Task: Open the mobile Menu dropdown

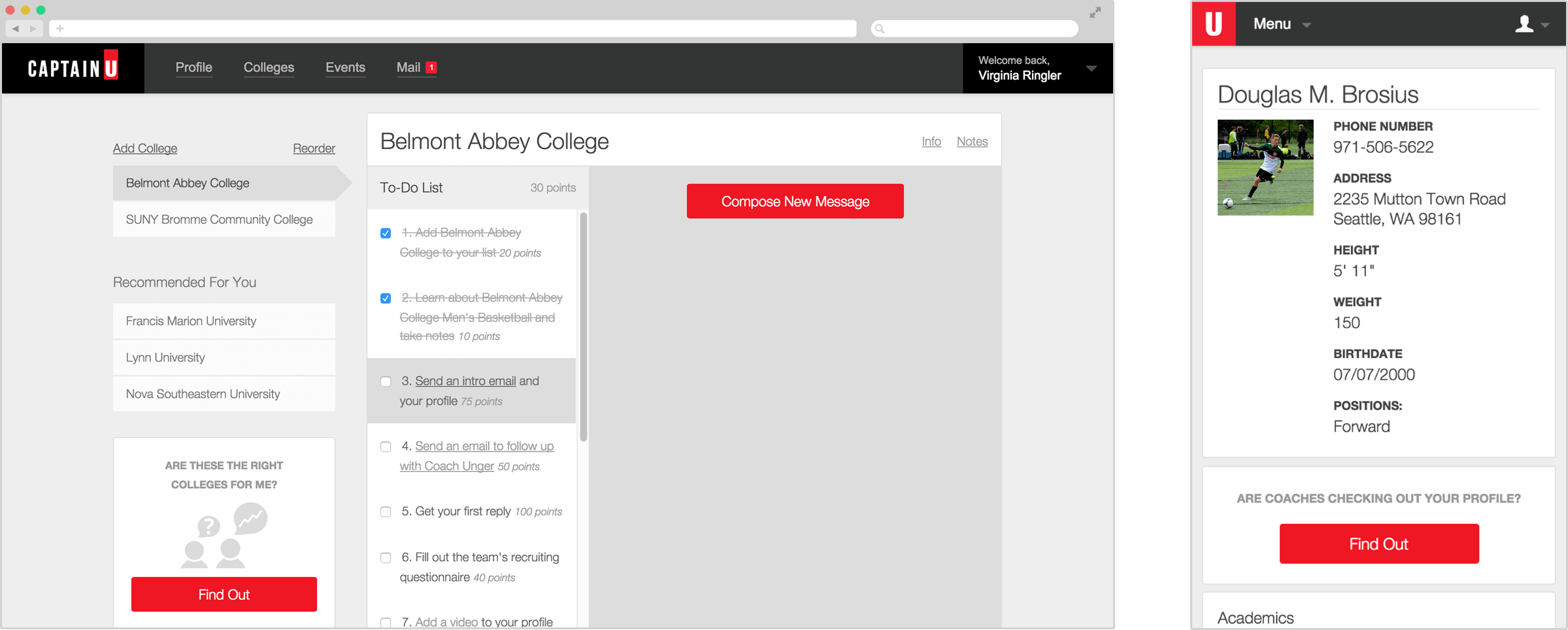Action: click(x=1282, y=24)
